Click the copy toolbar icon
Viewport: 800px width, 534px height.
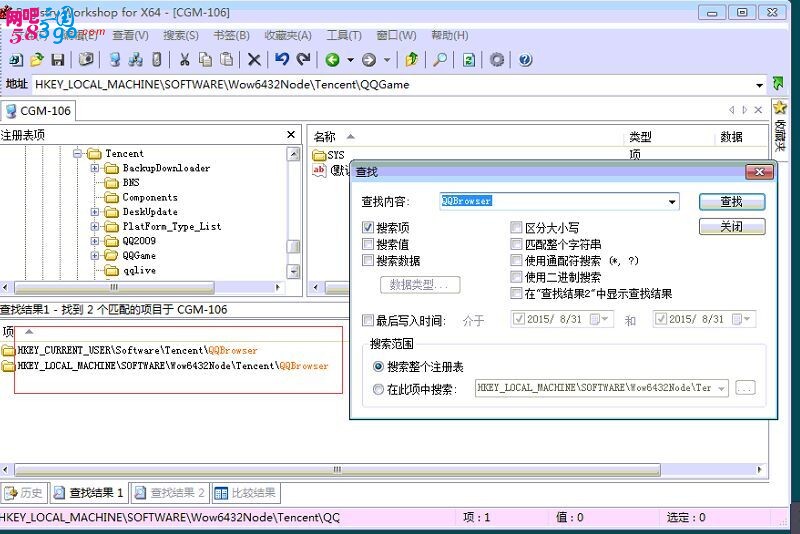click(206, 60)
